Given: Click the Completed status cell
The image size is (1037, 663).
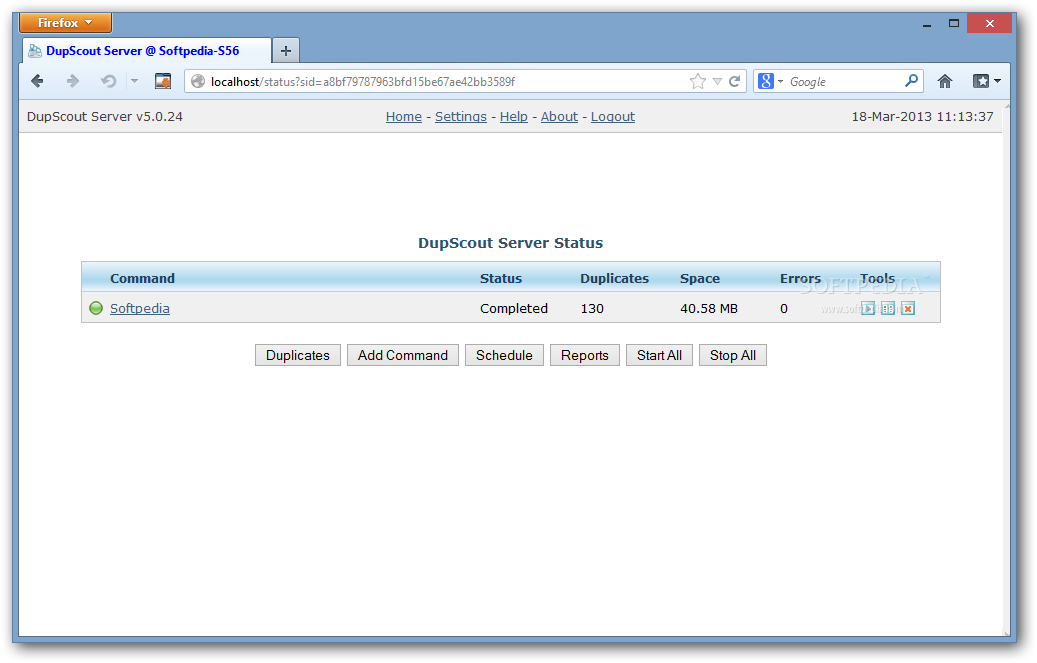Looking at the screenshot, I should point(514,308).
